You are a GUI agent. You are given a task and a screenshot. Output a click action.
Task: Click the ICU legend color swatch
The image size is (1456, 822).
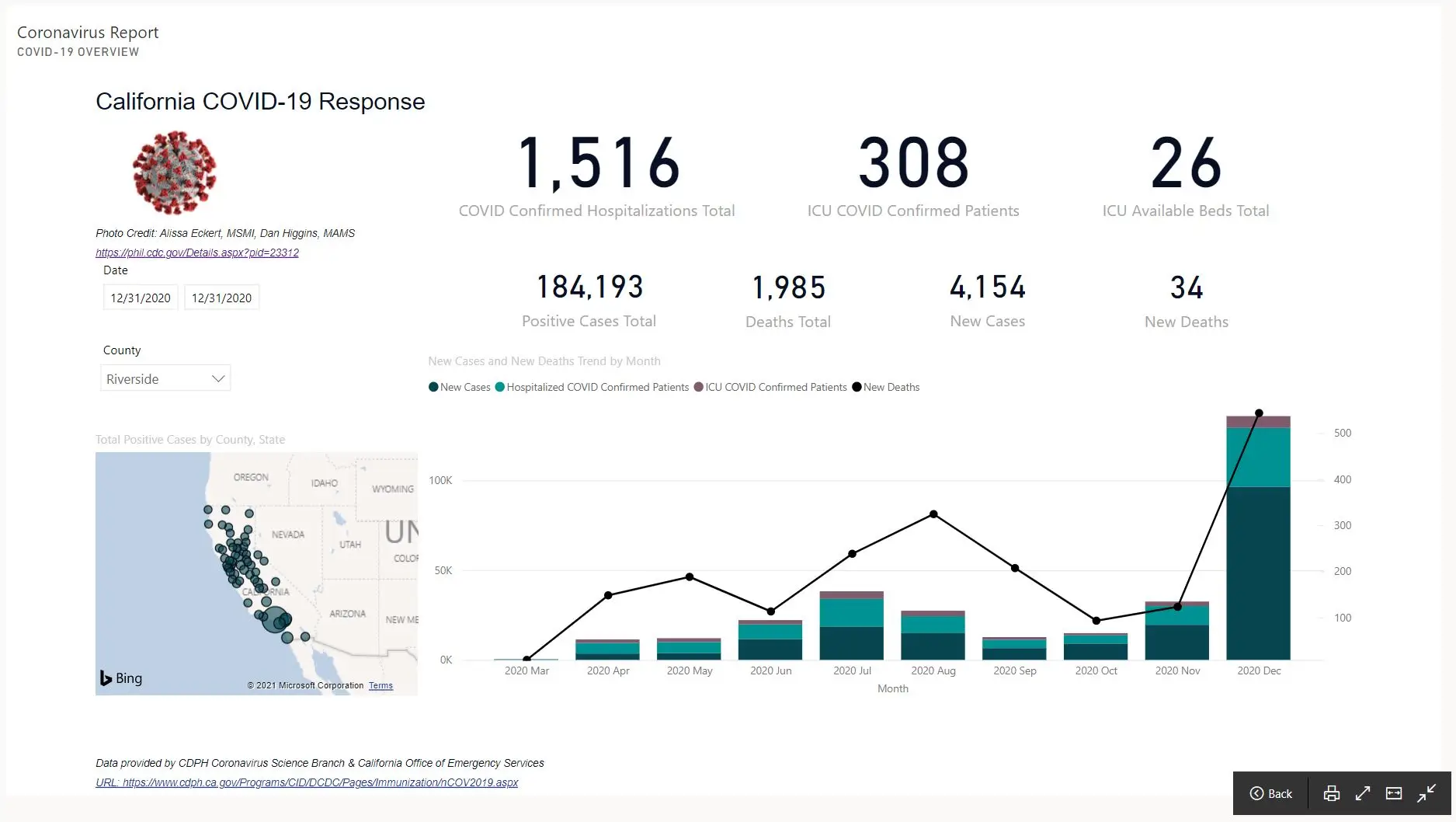pos(698,387)
